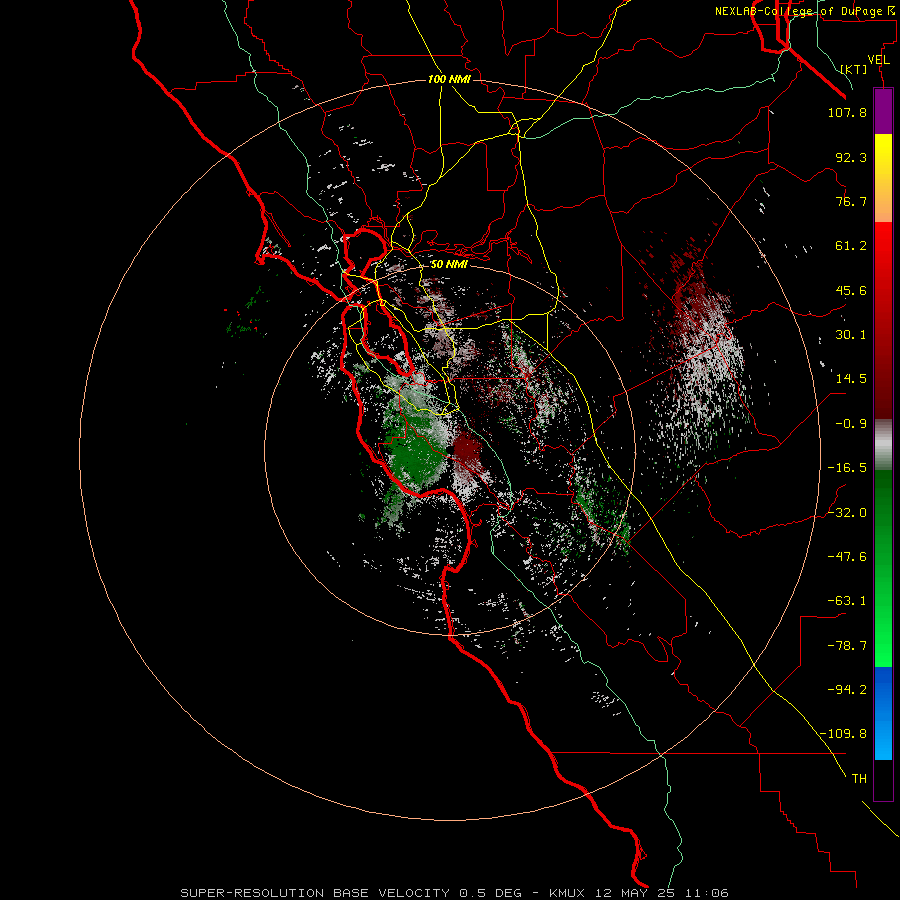Click the 61.2 scale value

(x=851, y=246)
